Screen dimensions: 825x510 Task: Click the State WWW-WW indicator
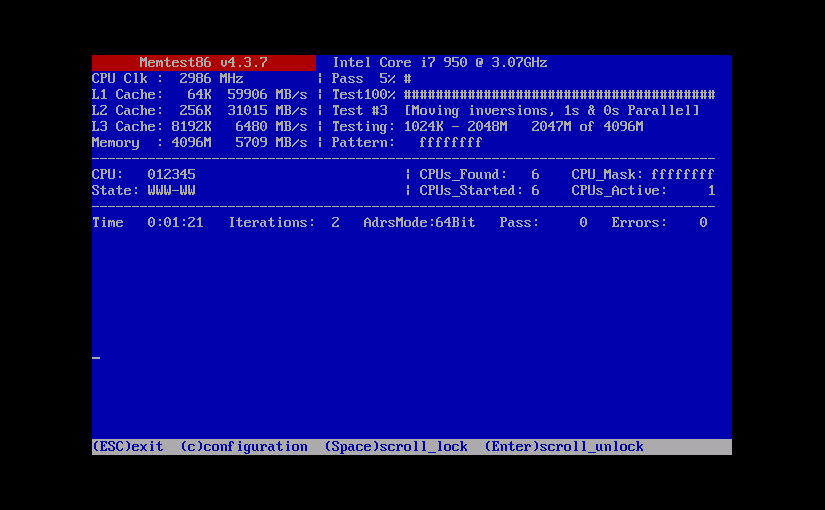coord(171,191)
